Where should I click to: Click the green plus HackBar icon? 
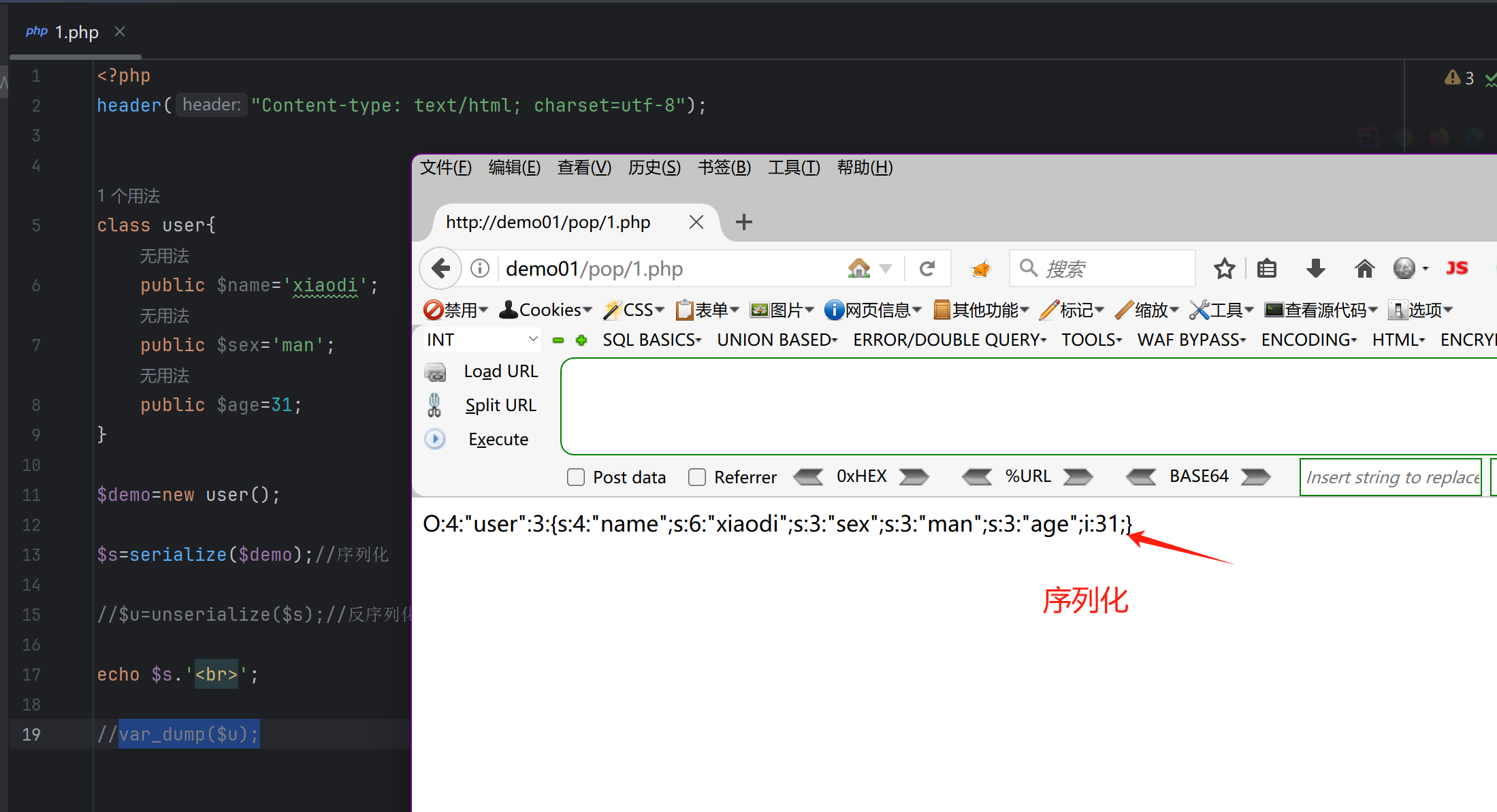[581, 340]
